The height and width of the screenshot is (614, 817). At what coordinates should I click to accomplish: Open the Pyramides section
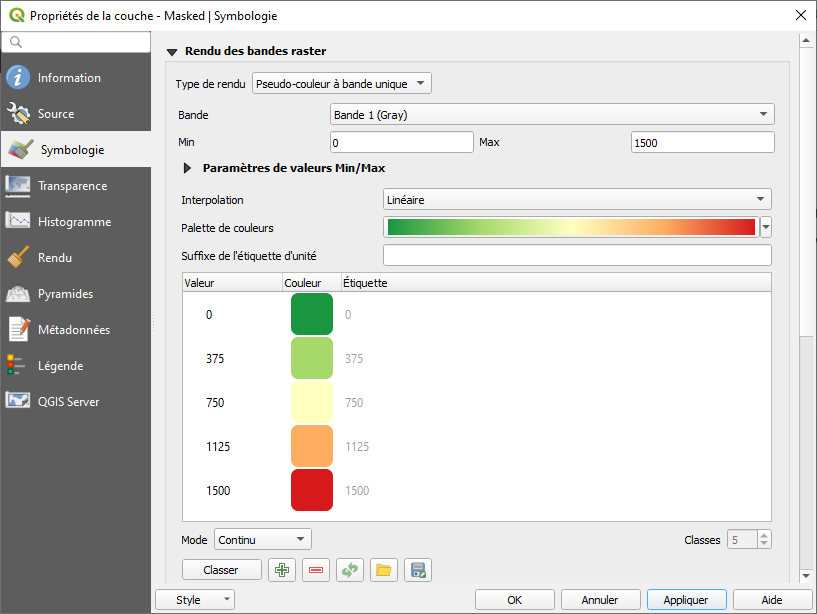click(x=65, y=294)
